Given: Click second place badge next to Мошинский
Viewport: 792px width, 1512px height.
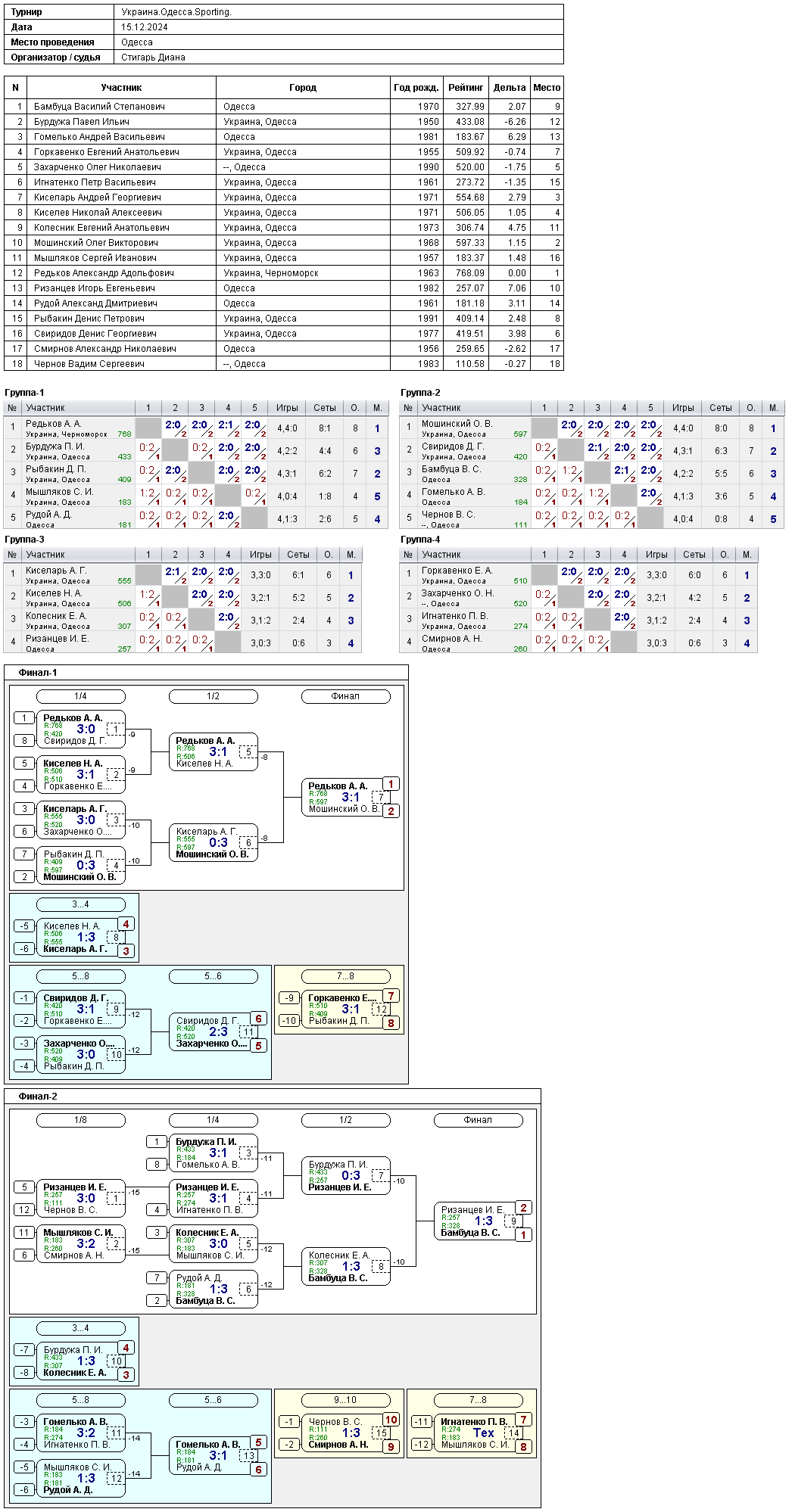Looking at the screenshot, I should [x=391, y=811].
